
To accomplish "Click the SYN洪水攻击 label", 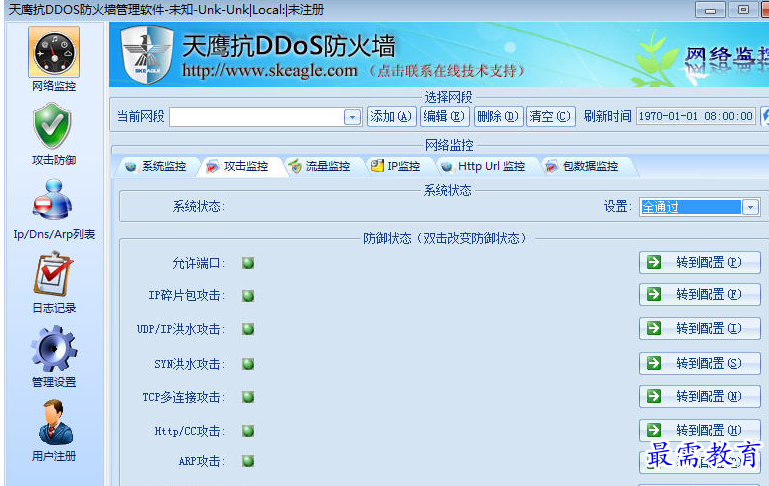I will (x=190, y=364).
